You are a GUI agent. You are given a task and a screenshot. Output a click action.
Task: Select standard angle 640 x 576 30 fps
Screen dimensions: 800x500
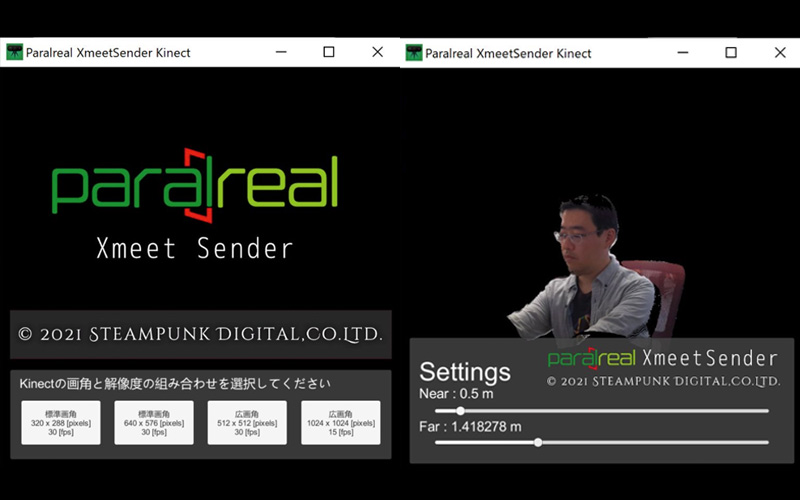click(154, 422)
